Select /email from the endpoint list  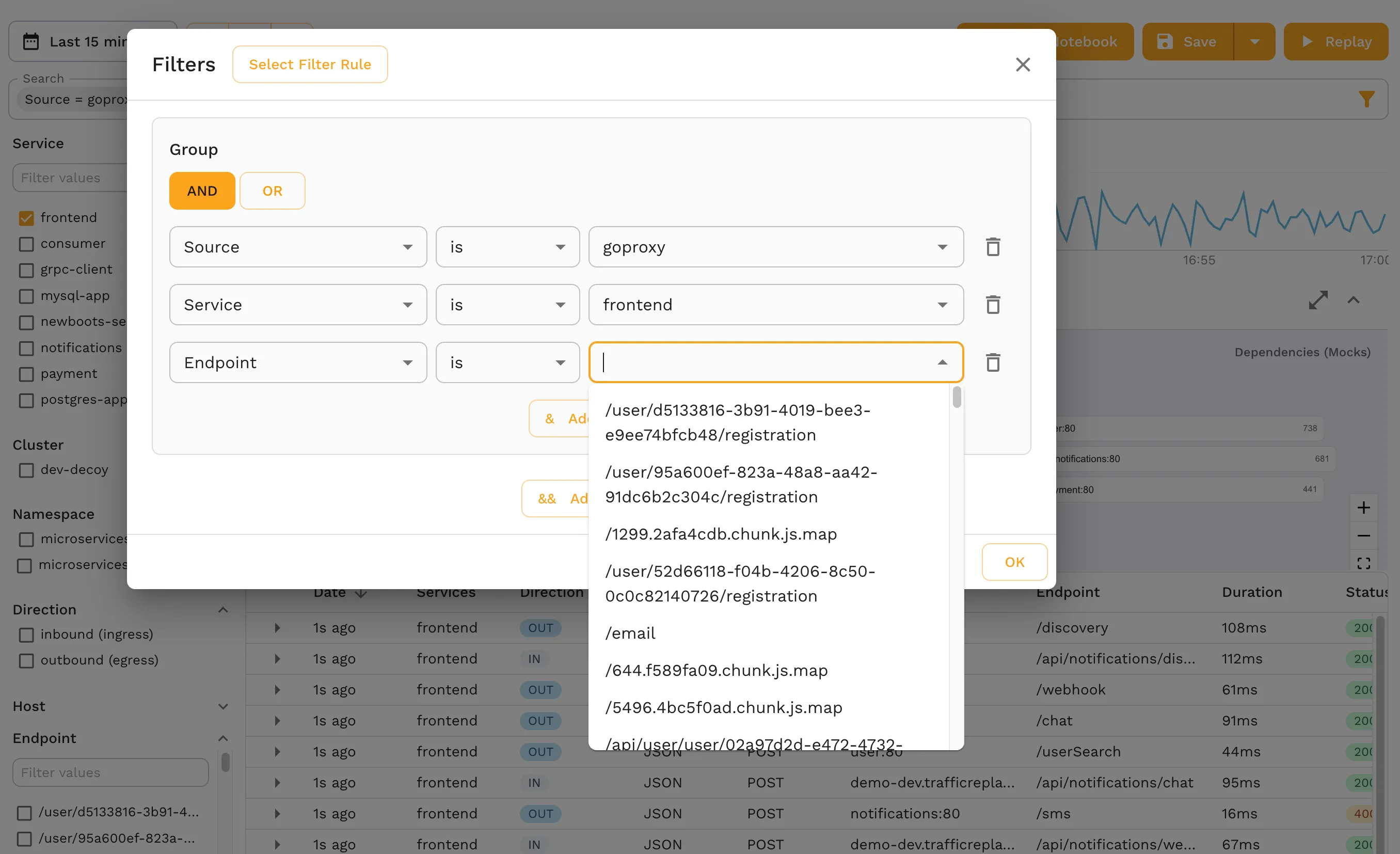[630, 633]
